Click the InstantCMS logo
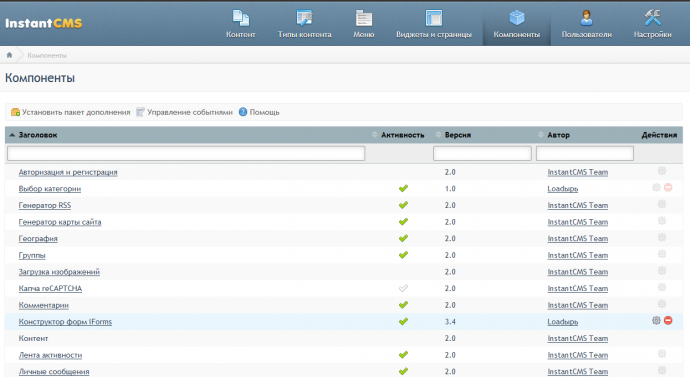The width and height of the screenshot is (690, 377). pos(44,23)
